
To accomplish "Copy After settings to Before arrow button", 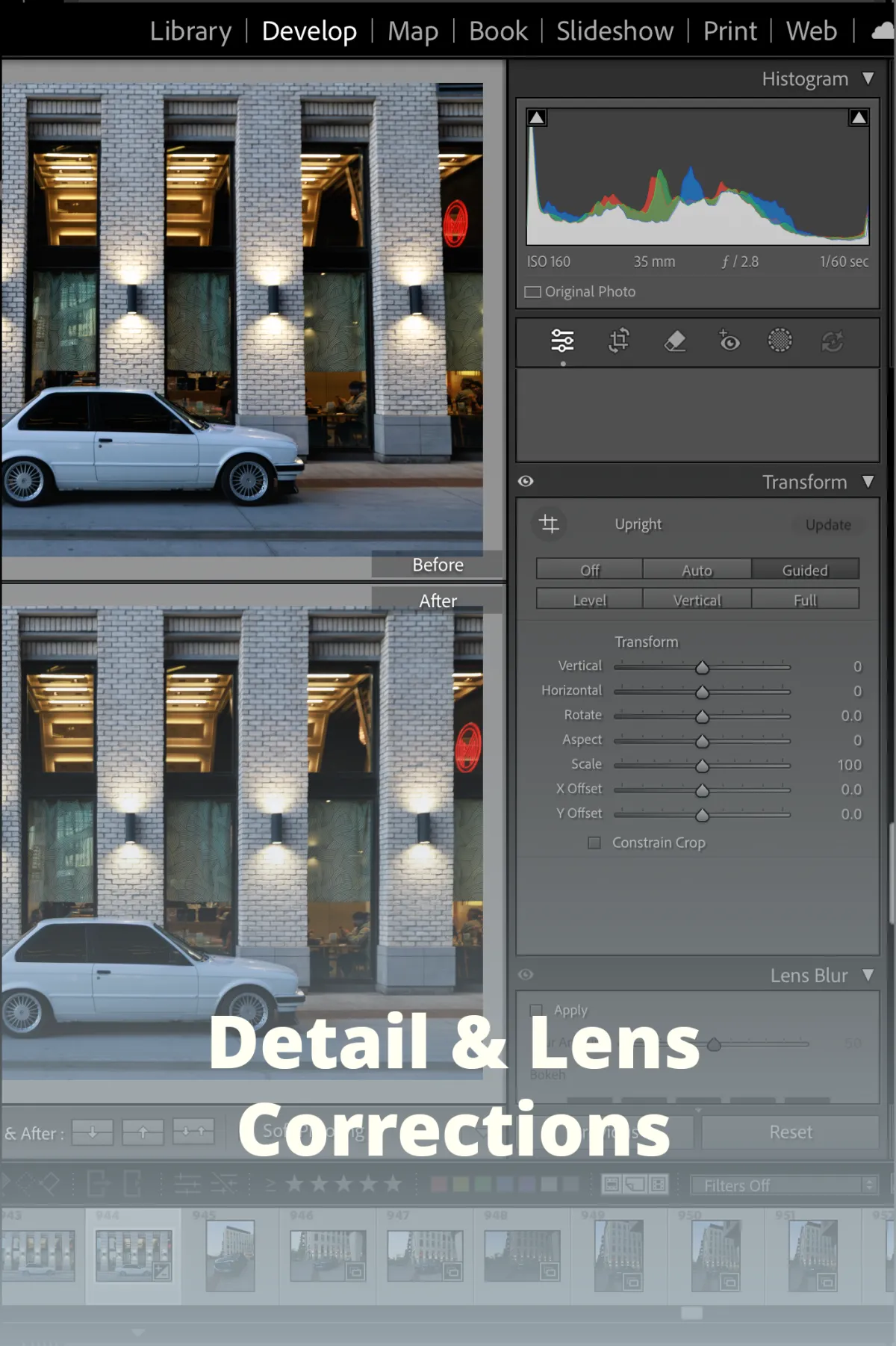I will (143, 1132).
